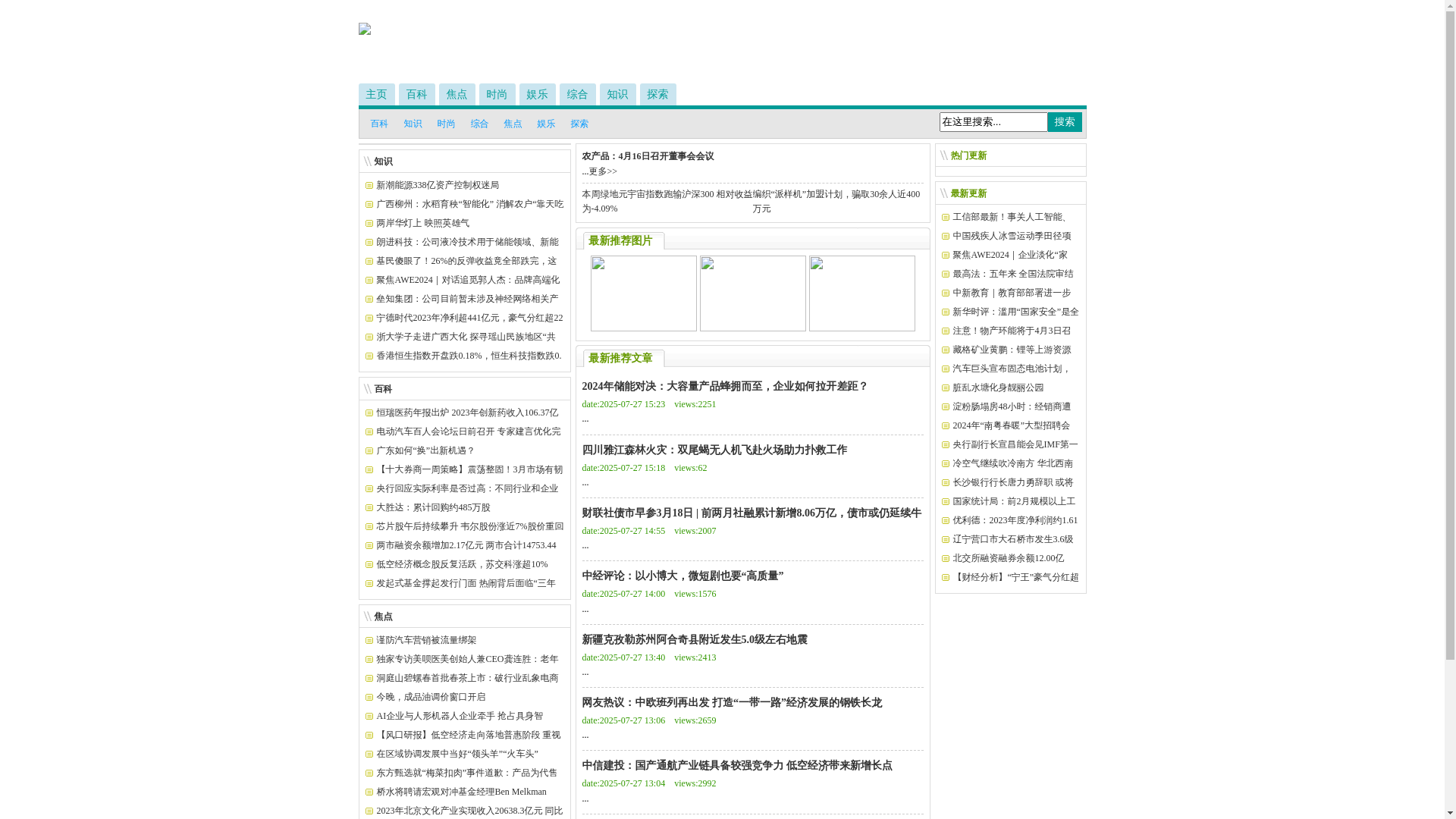This screenshot has width=1456, height=819.
Task: Open the 主页 main navigation tab
Action: point(376,94)
